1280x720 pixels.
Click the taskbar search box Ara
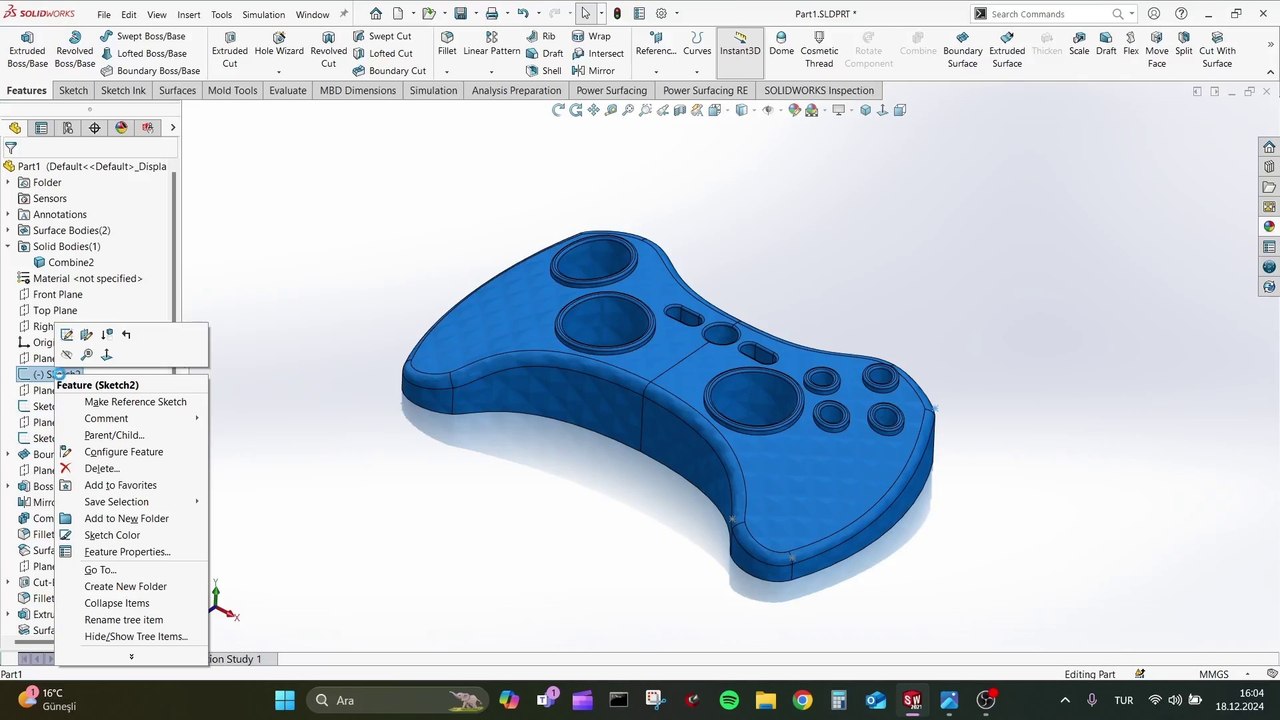pyautogui.click(x=397, y=700)
